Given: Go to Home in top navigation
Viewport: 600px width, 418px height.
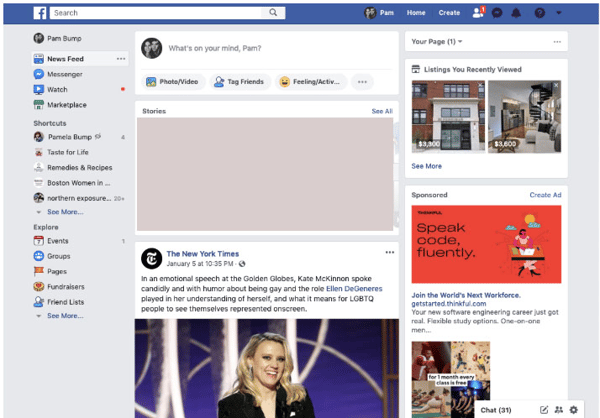Looking at the screenshot, I should point(416,13).
